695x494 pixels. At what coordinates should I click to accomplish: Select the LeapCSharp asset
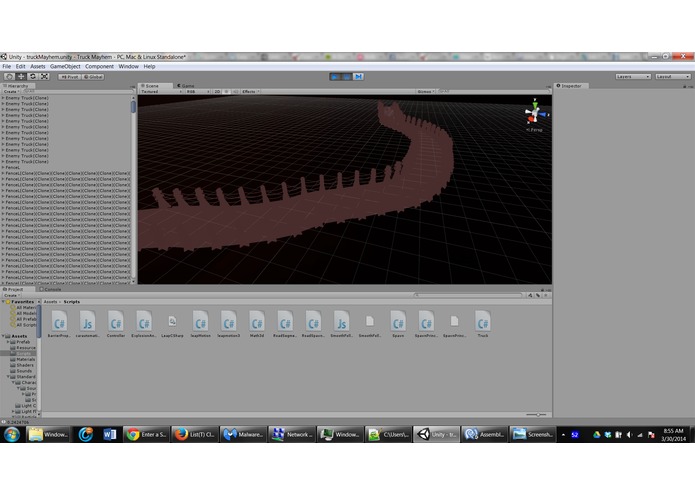click(x=172, y=326)
